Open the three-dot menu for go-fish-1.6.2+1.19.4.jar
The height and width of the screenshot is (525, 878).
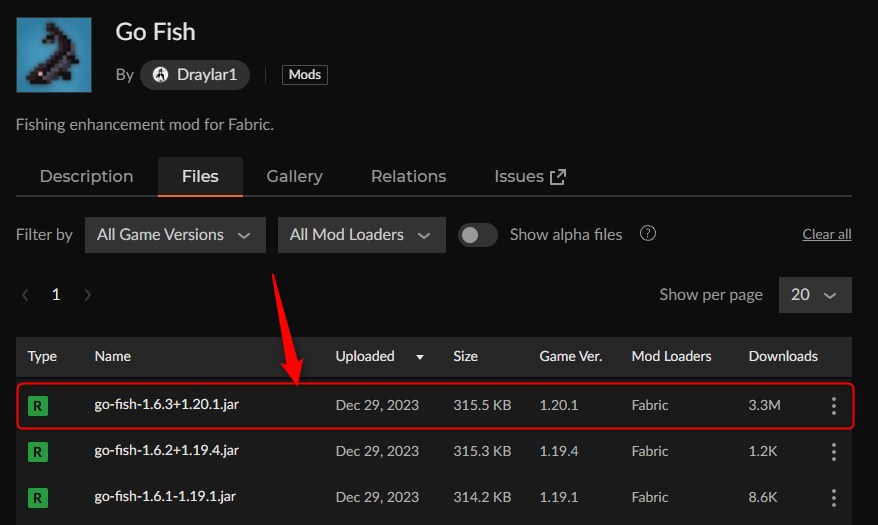pos(833,452)
